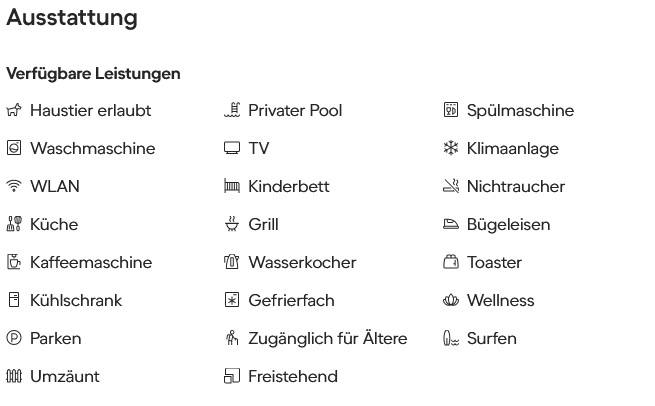The height and width of the screenshot is (406, 655).
Task: Click the Zugänglich für Ältere label
Action: point(328,338)
